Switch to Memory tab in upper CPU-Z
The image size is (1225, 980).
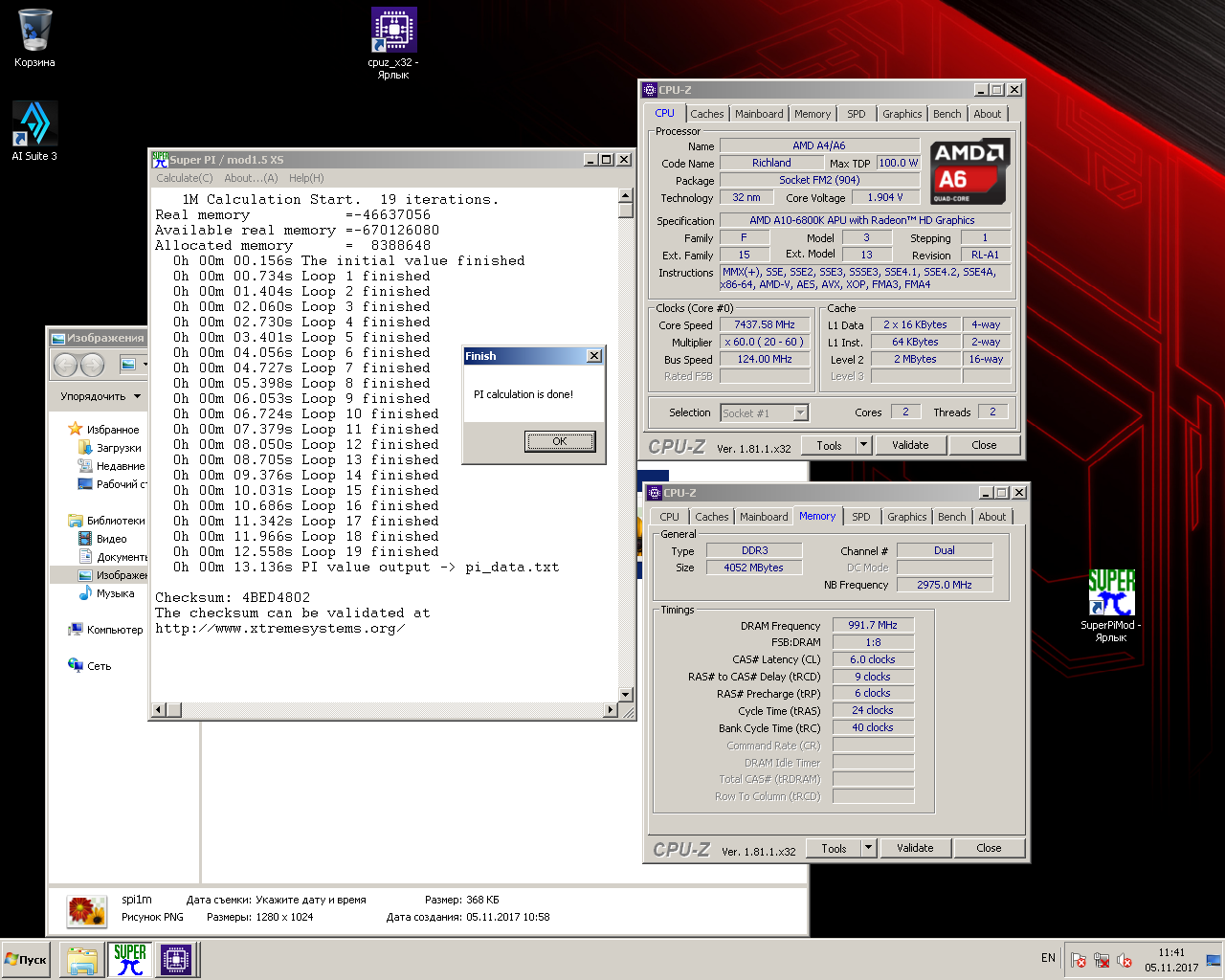click(x=813, y=114)
